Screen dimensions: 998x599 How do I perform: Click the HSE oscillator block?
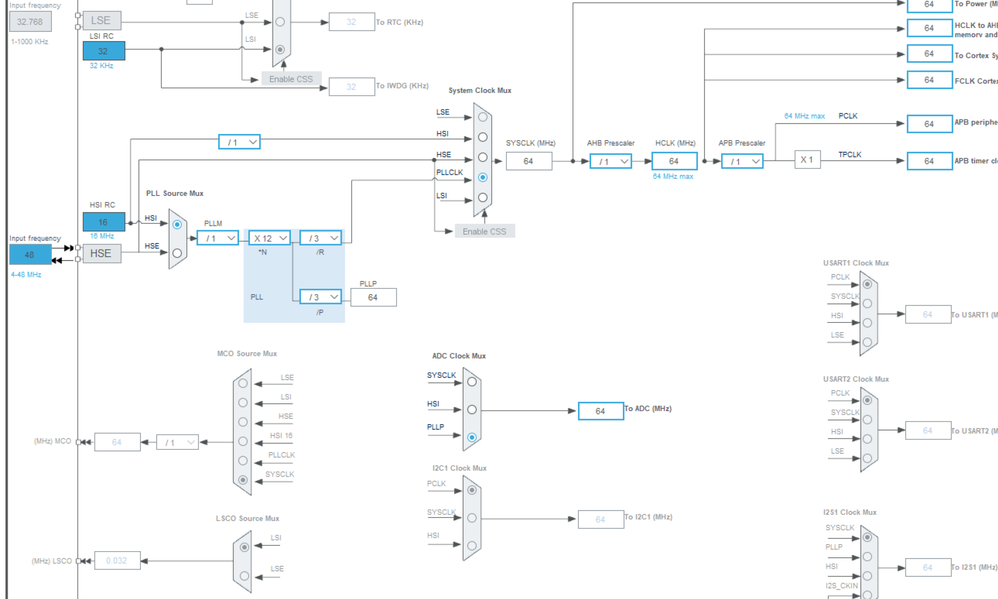(x=102, y=253)
